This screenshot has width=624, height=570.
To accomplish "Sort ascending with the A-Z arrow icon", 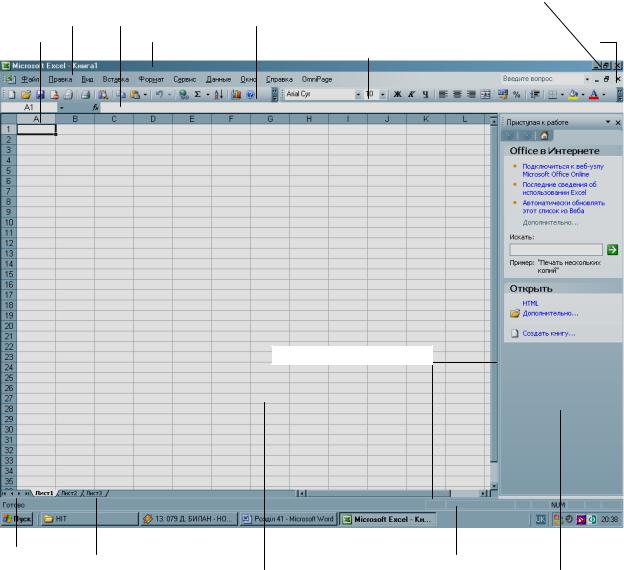I will pyautogui.click(x=218, y=95).
